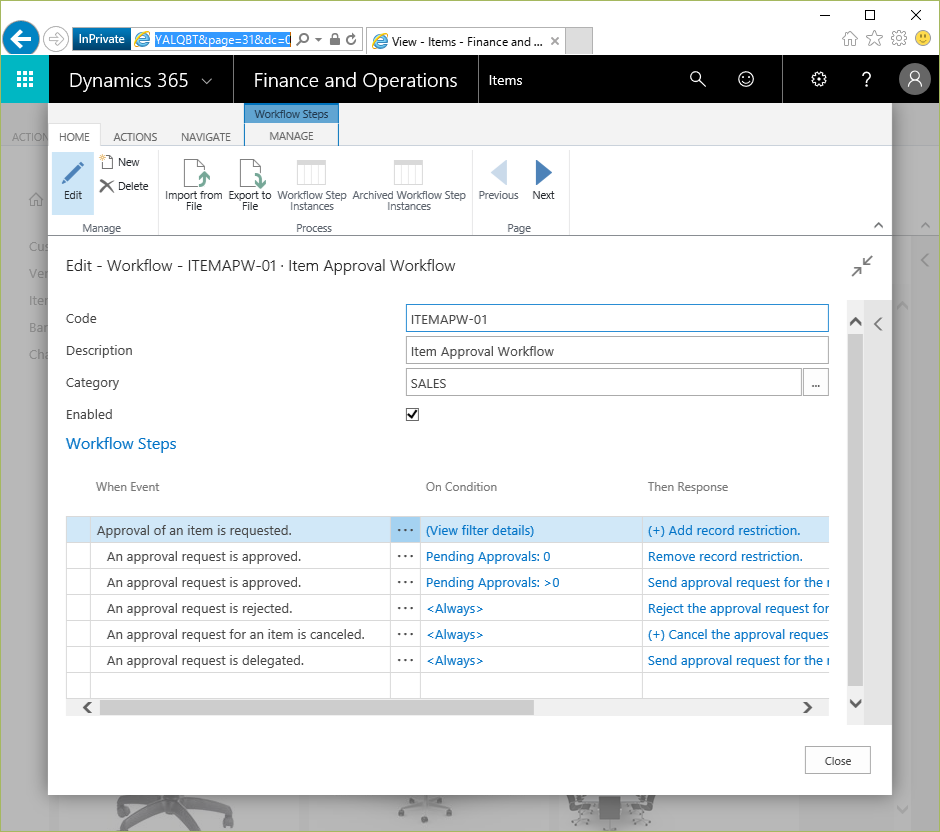Open browser Home icon
Image resolution: width=940 pixels, height=832 pixels.
click(x=849, y=39)
